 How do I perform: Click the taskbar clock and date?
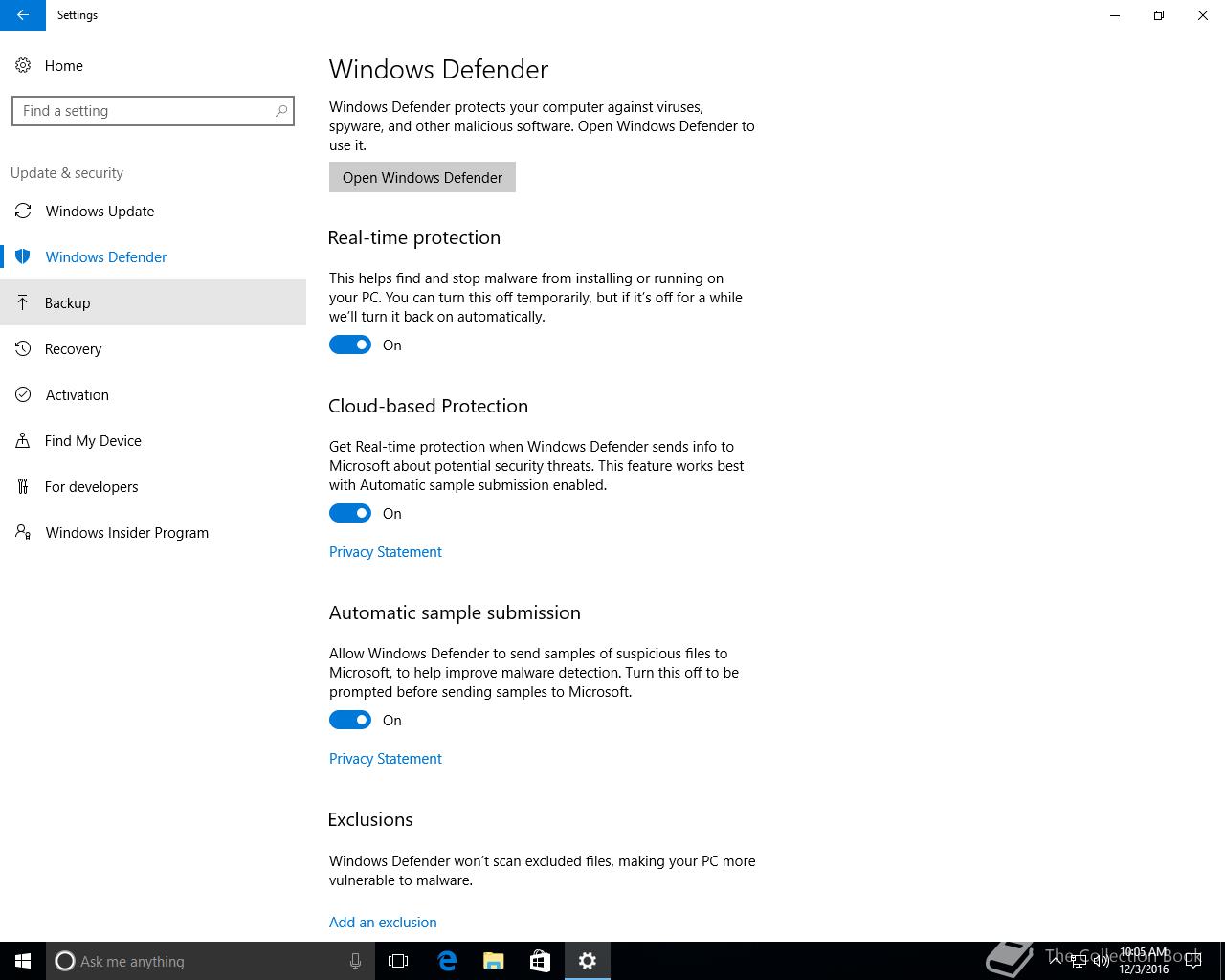[1144, 961]
